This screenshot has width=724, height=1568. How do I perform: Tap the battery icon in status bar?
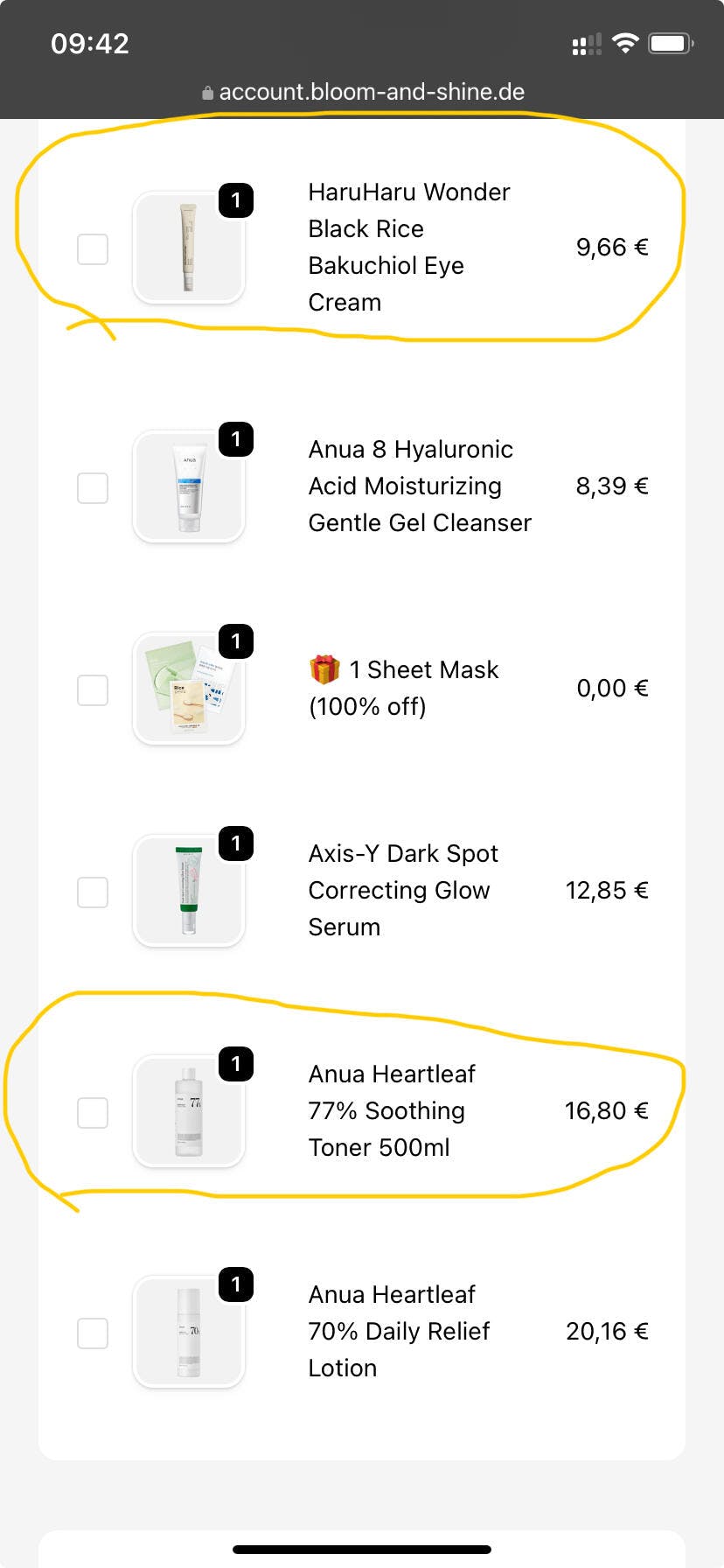click(670, 43)
